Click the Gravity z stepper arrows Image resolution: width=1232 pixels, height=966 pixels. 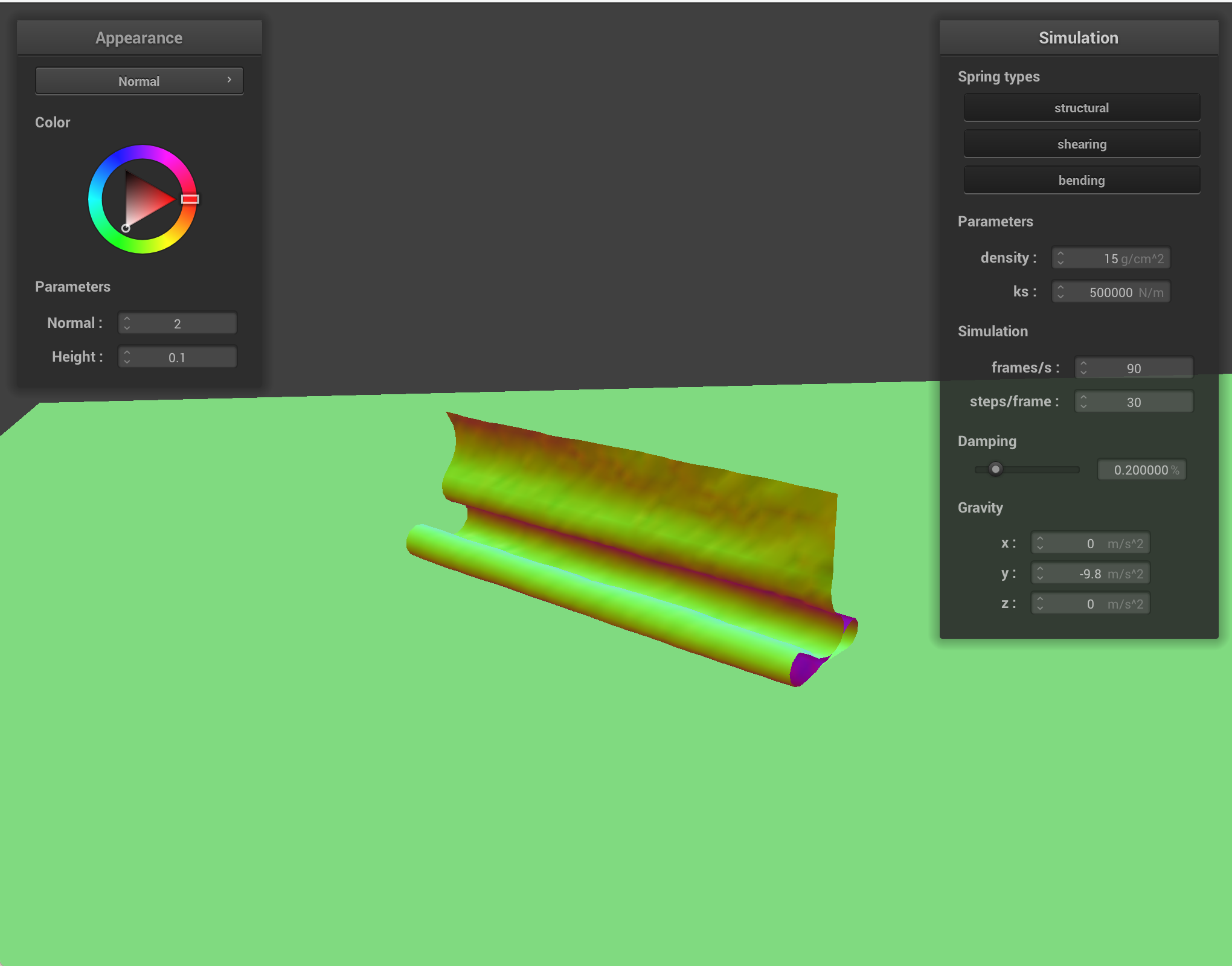[1040, 603]
